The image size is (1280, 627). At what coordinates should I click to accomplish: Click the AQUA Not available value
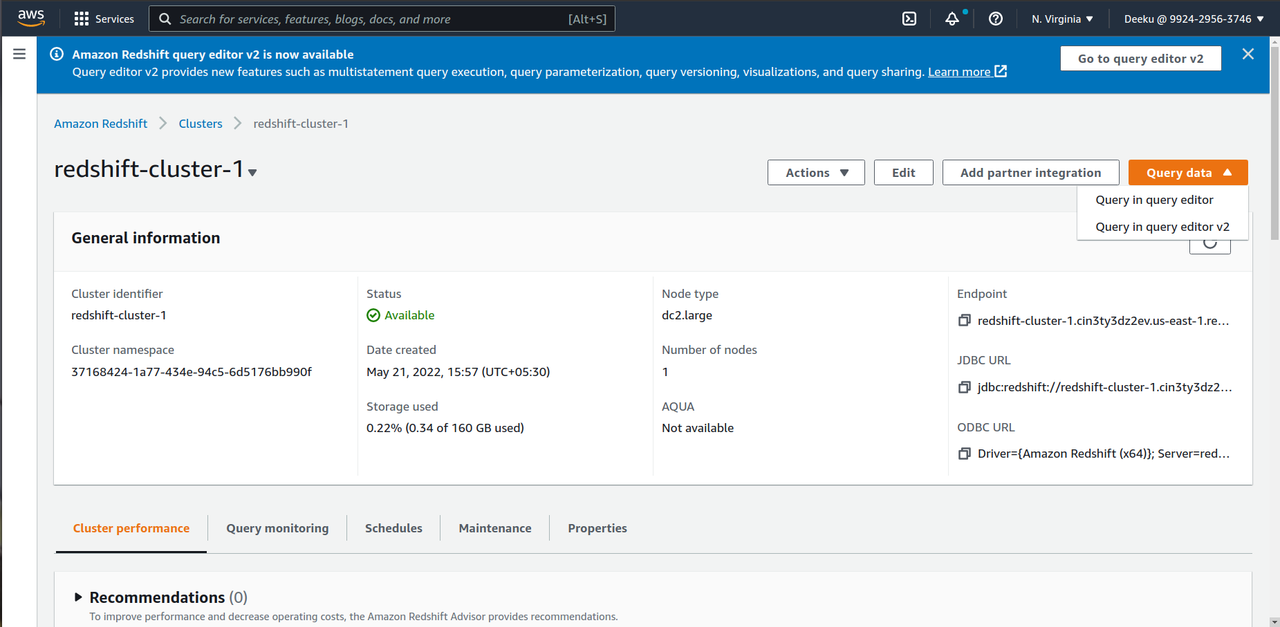(x=698, y=428)
